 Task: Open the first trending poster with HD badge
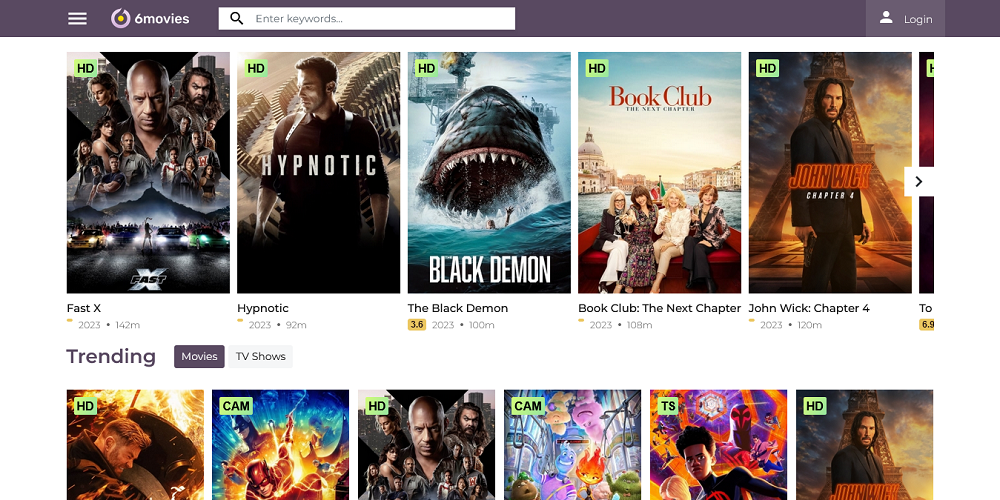[x=135, y=445]
